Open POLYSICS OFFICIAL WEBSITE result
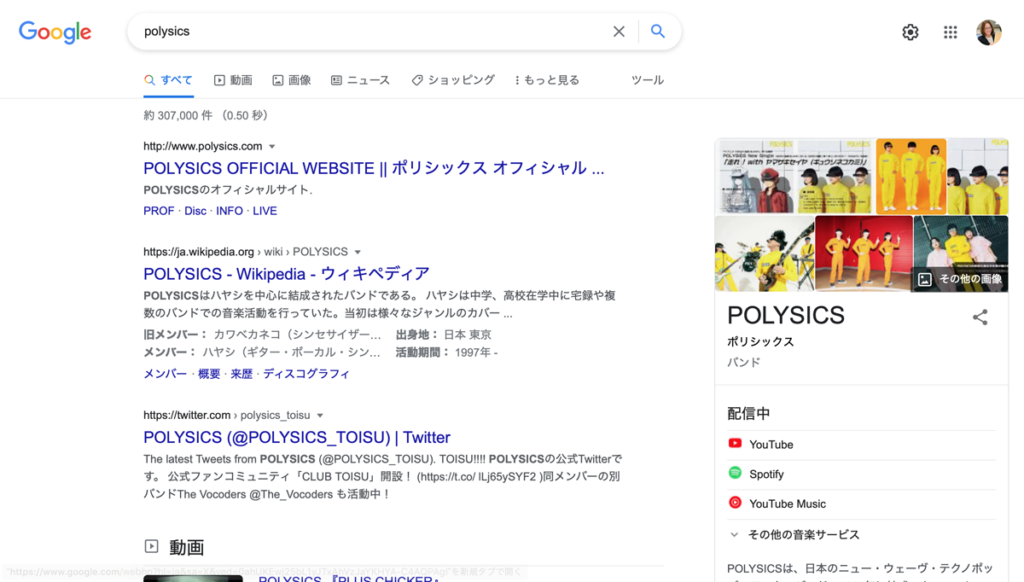1024x582 pixels. click(x=374, y=168)
